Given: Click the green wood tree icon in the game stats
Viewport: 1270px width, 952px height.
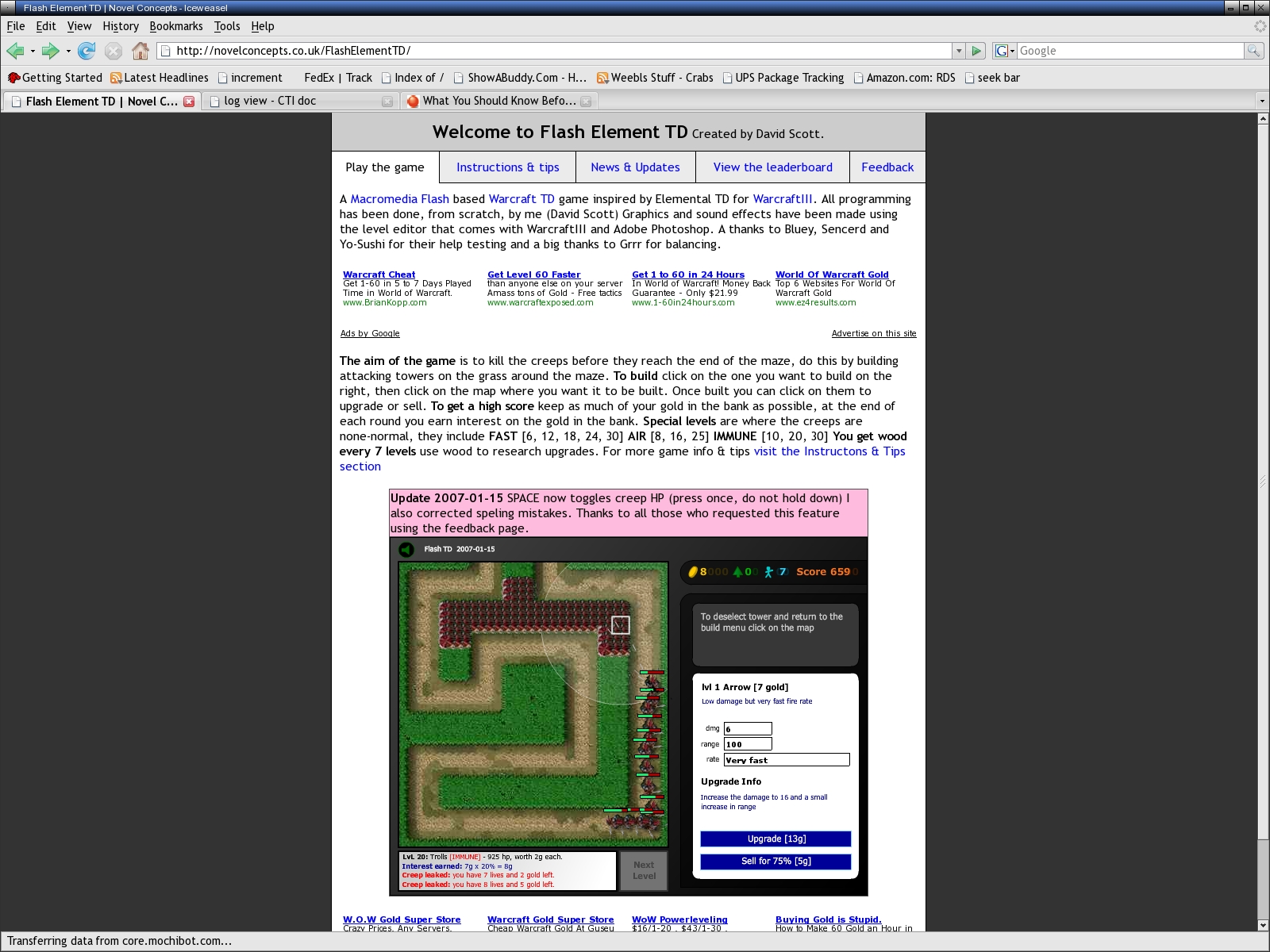Looking at the screenshot, I should click(737, 572).
